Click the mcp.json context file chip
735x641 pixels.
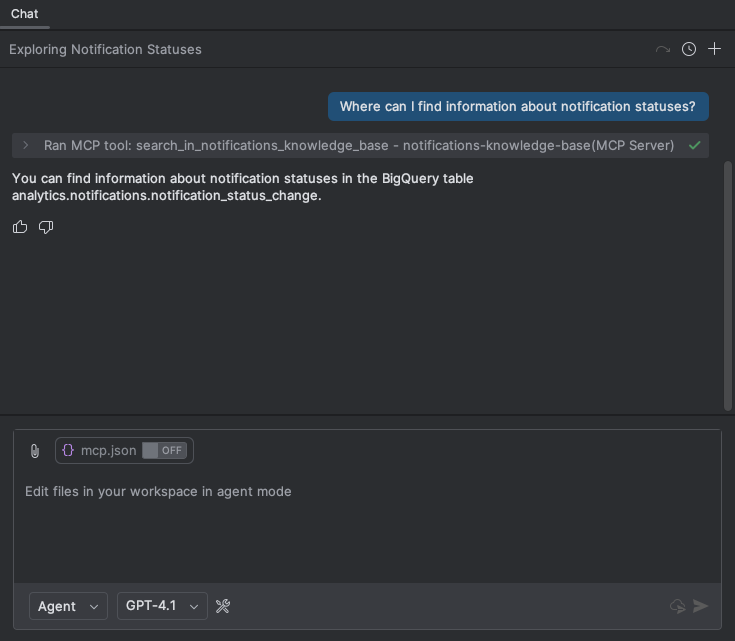100,450
